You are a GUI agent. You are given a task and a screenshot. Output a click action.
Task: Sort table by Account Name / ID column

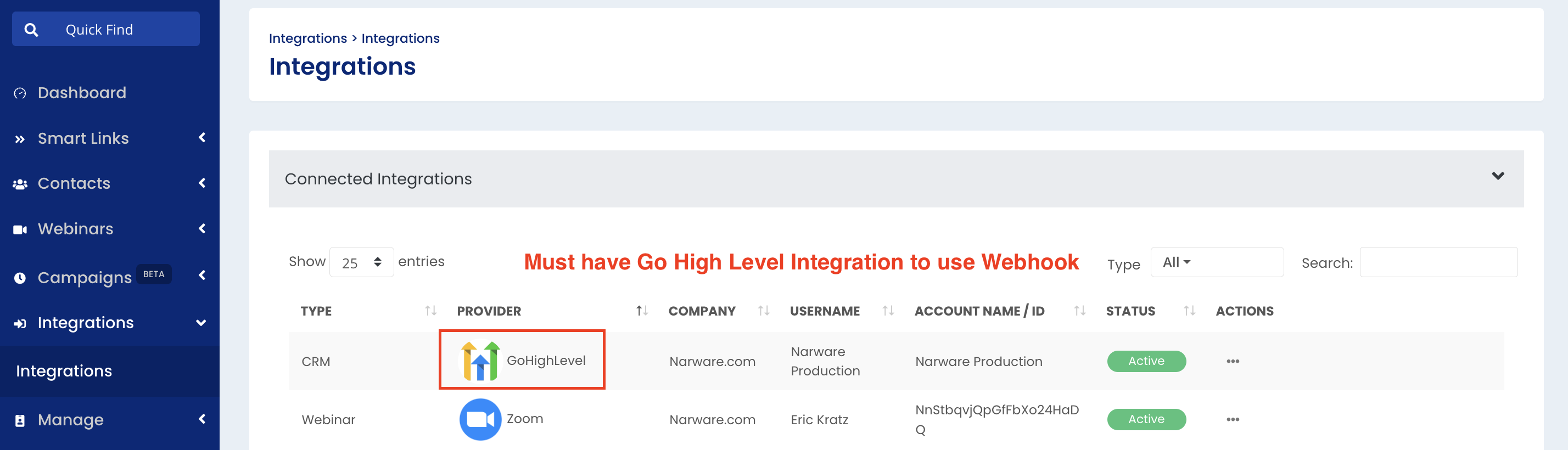[1079, 311]
